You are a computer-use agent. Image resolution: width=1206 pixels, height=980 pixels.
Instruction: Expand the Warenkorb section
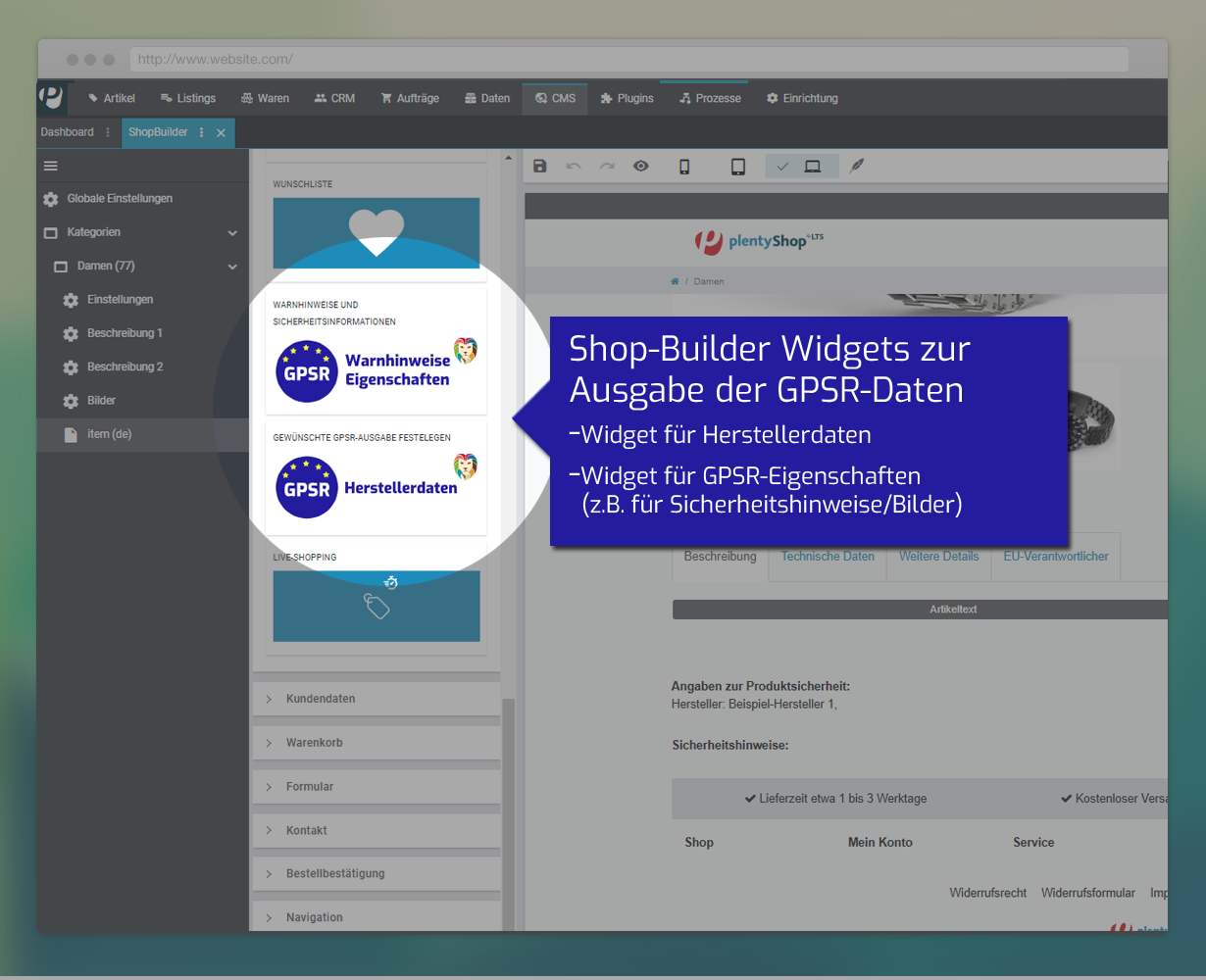377,743
